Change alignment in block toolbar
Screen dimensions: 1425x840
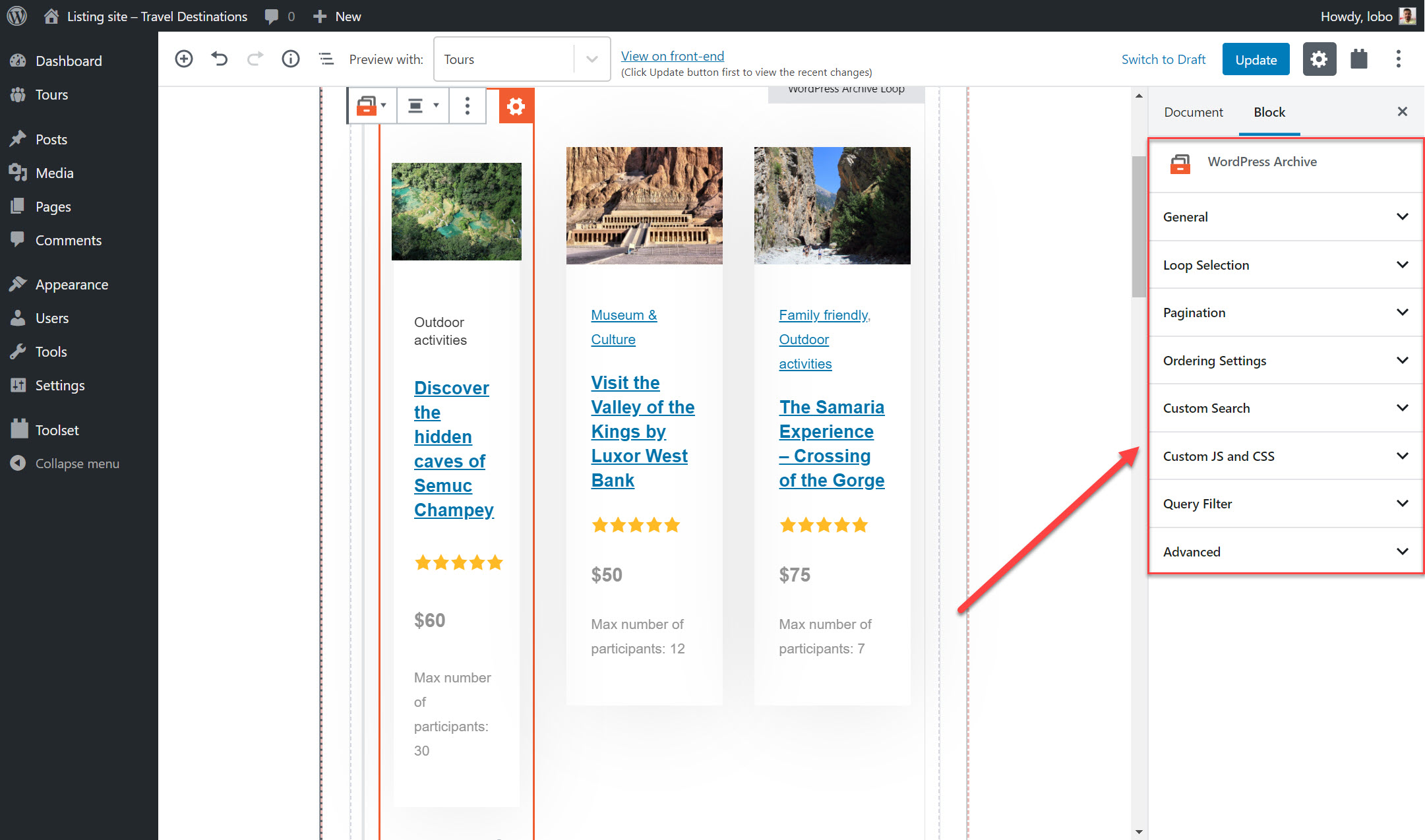[x=423, y=105]
